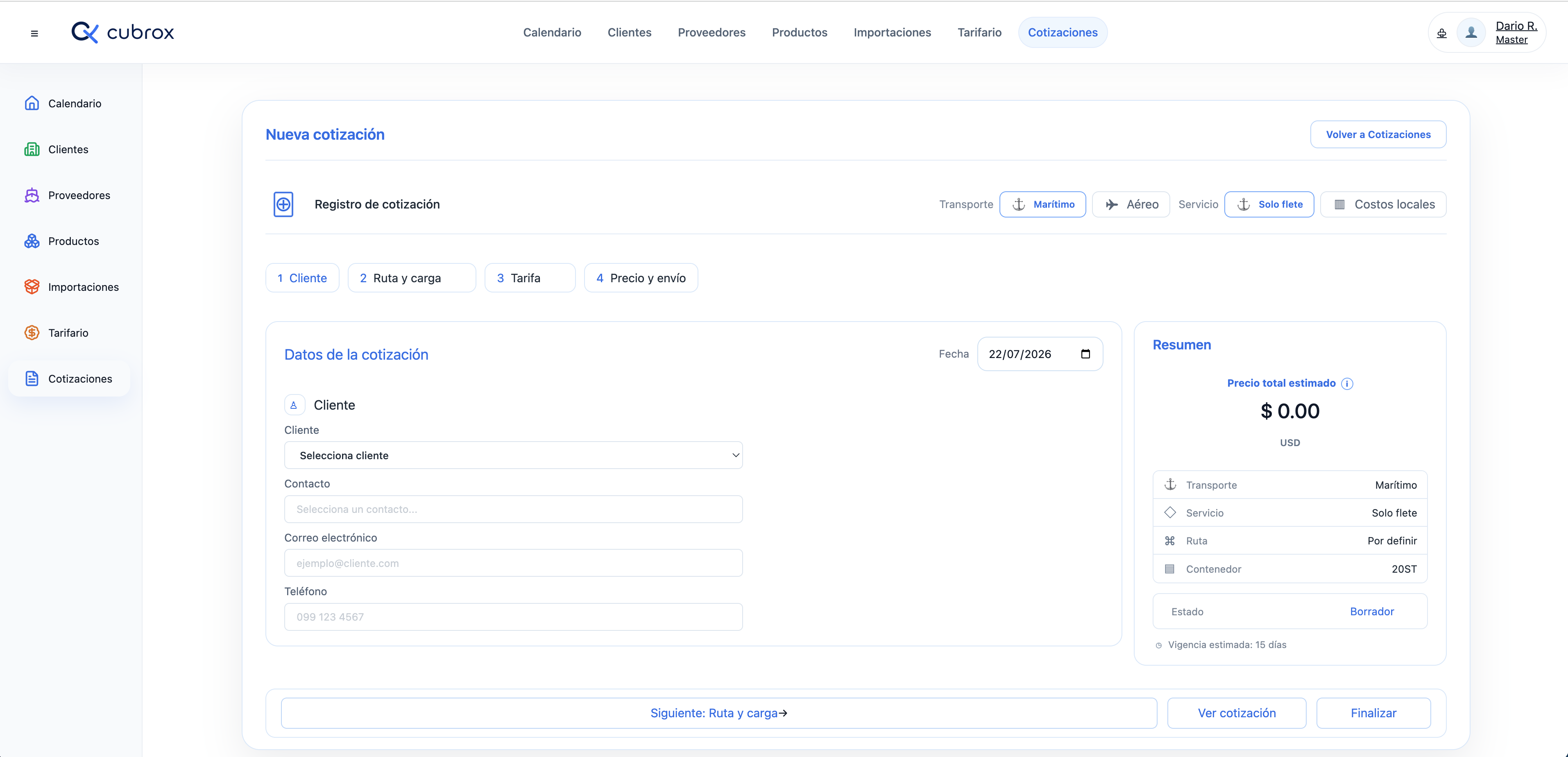1568x757 pixels.
Task: Open Cotizaciones in top navigation
Action: click(1063, 32)
